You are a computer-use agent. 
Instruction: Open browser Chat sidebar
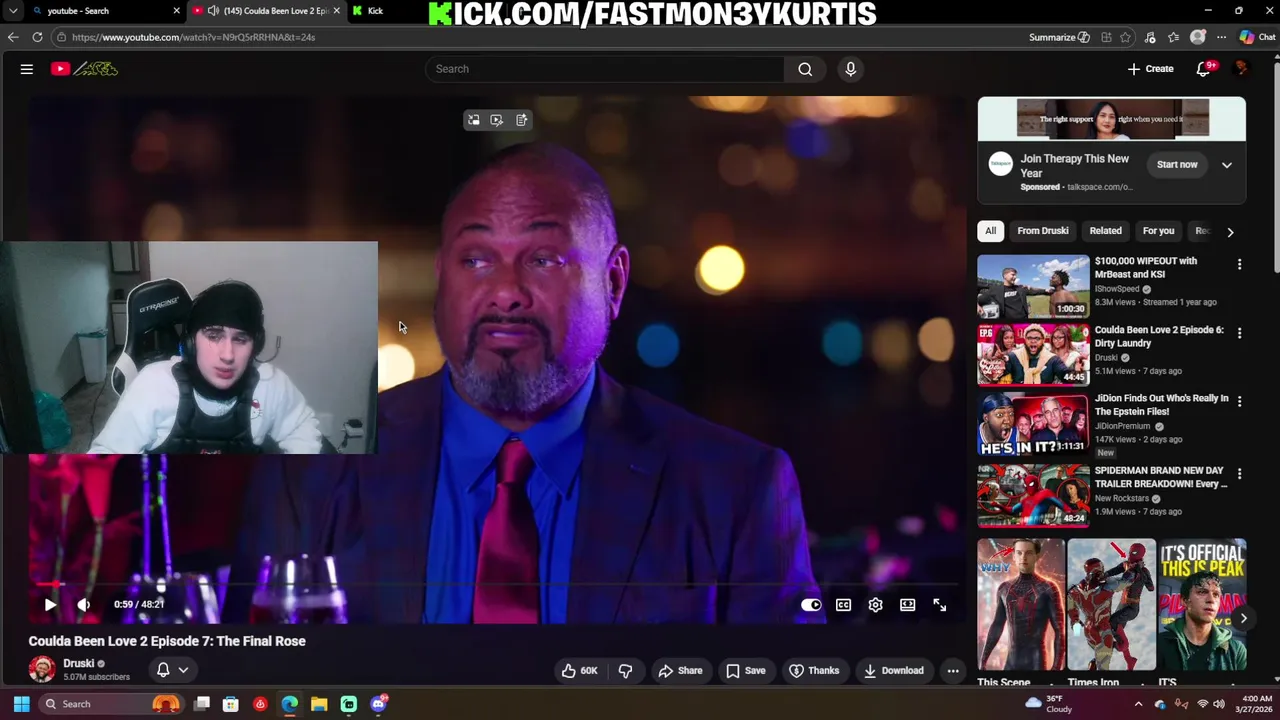click(1257, 37)
